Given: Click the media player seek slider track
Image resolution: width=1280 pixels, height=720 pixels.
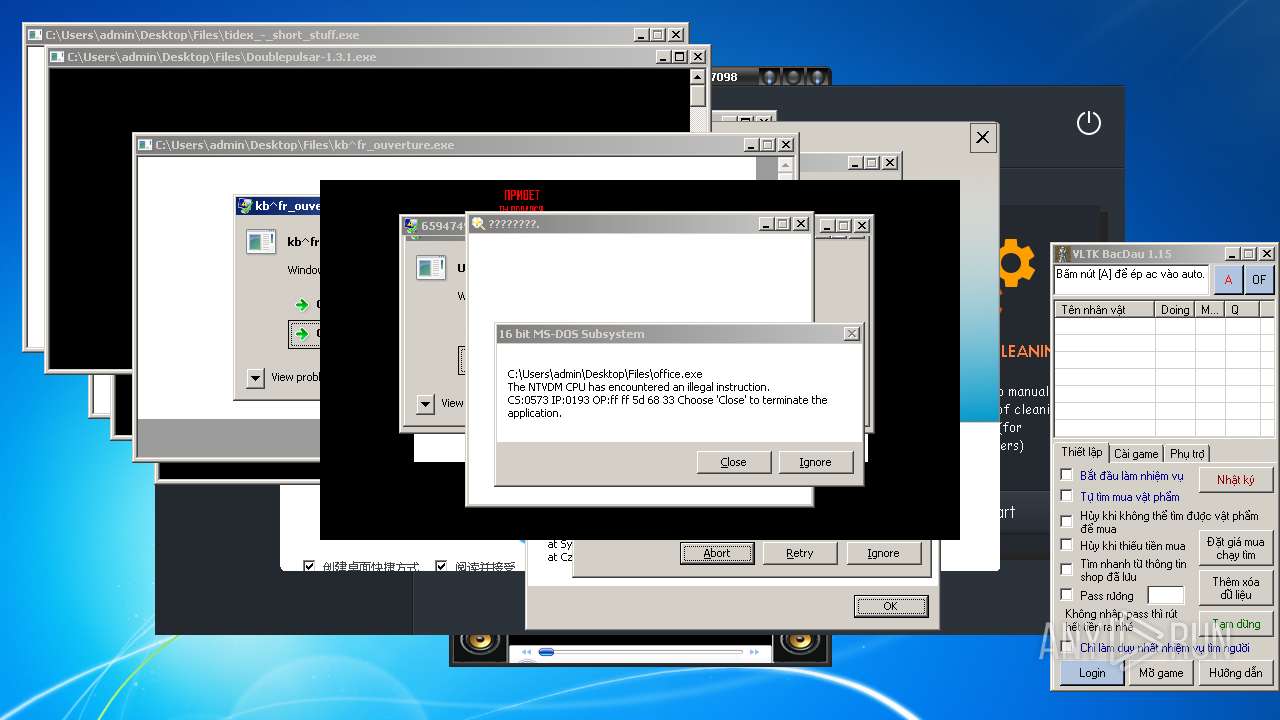Looking at the screenshot, I should [640, 652].
